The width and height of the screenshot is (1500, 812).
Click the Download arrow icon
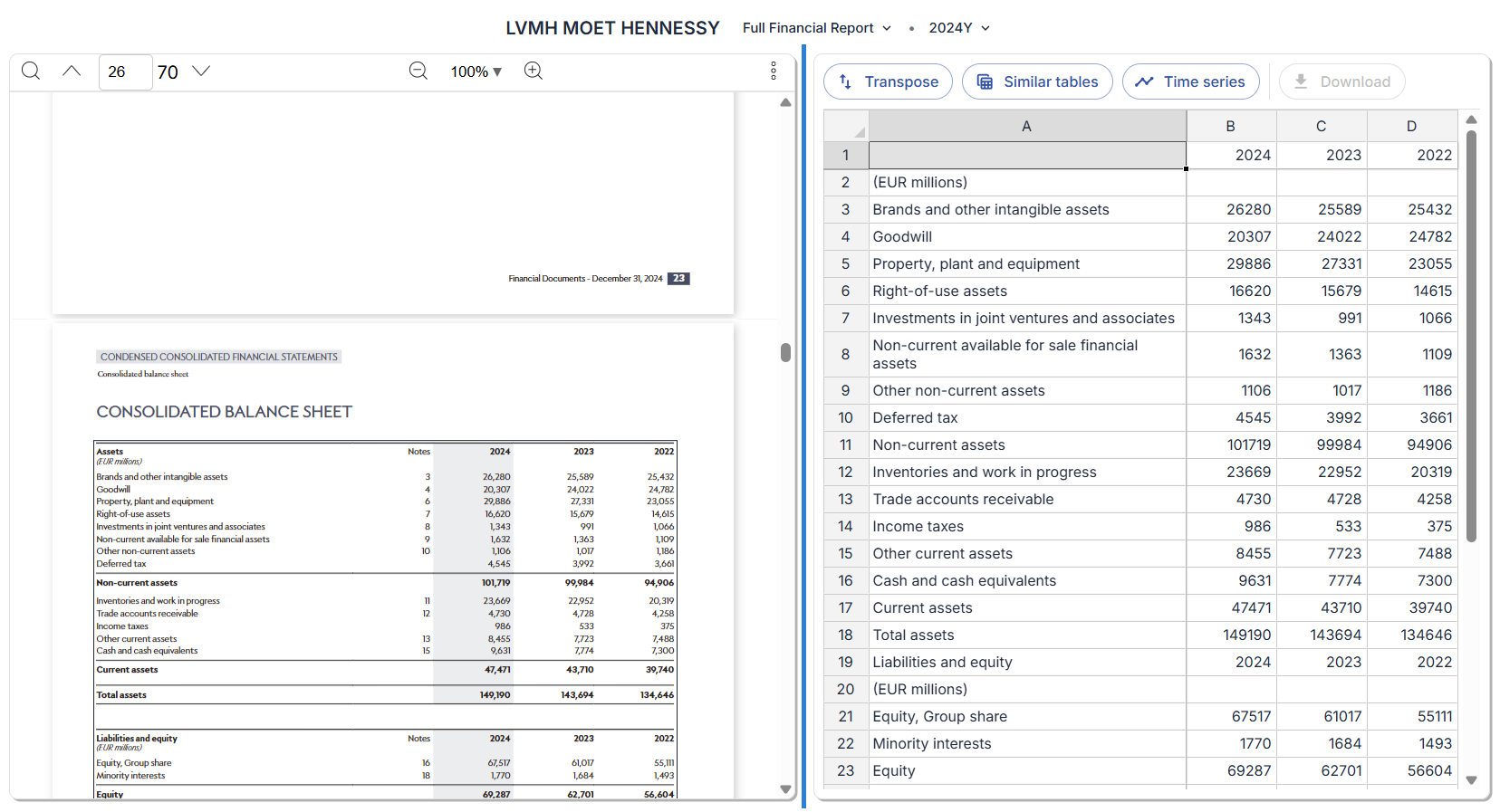pos(1301,81)
